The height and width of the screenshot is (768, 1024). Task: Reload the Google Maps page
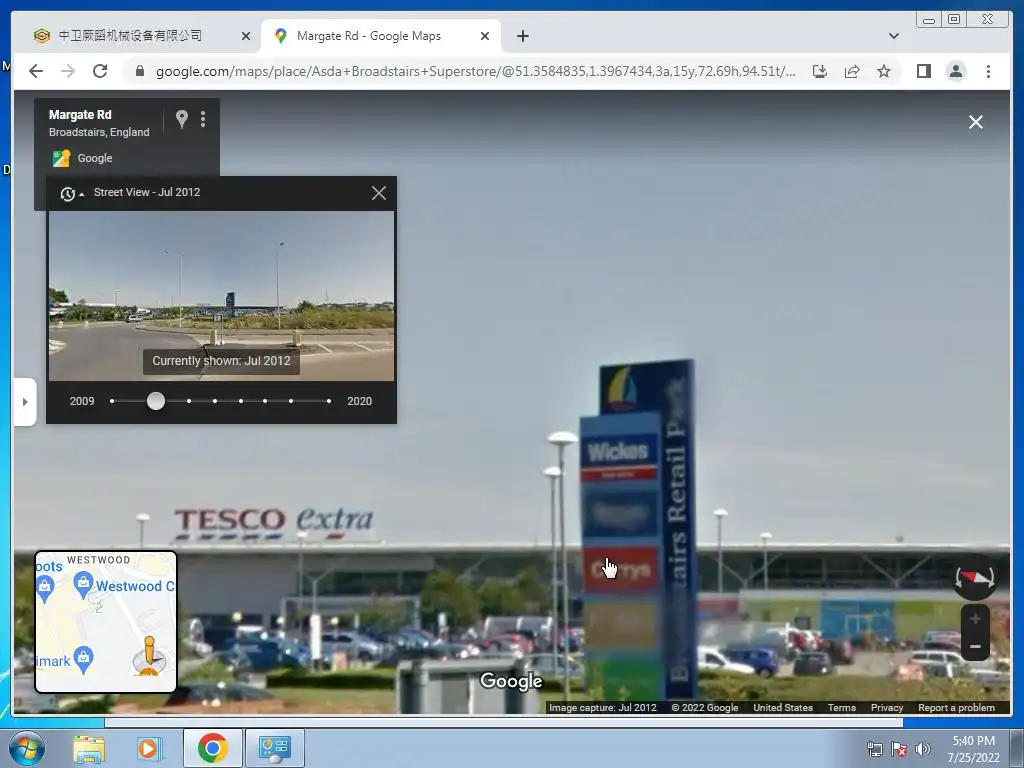coord(100,71)
